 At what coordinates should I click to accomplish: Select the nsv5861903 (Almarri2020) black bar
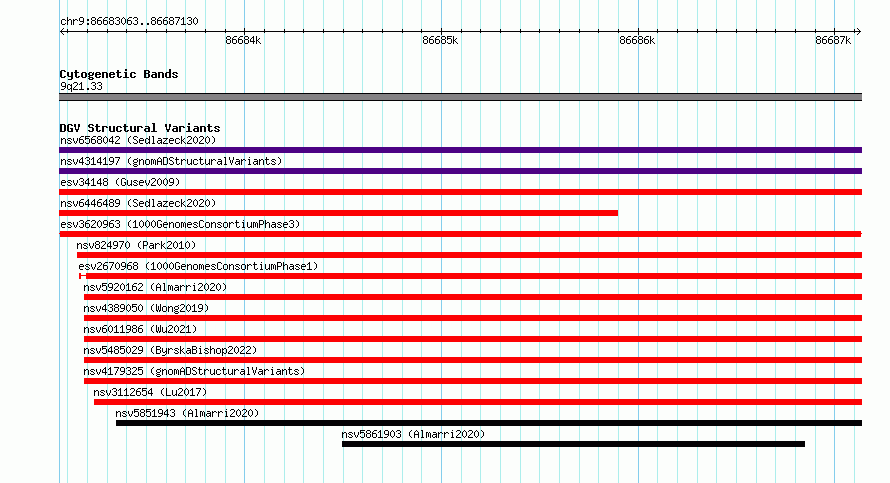(x=573, y=444)
